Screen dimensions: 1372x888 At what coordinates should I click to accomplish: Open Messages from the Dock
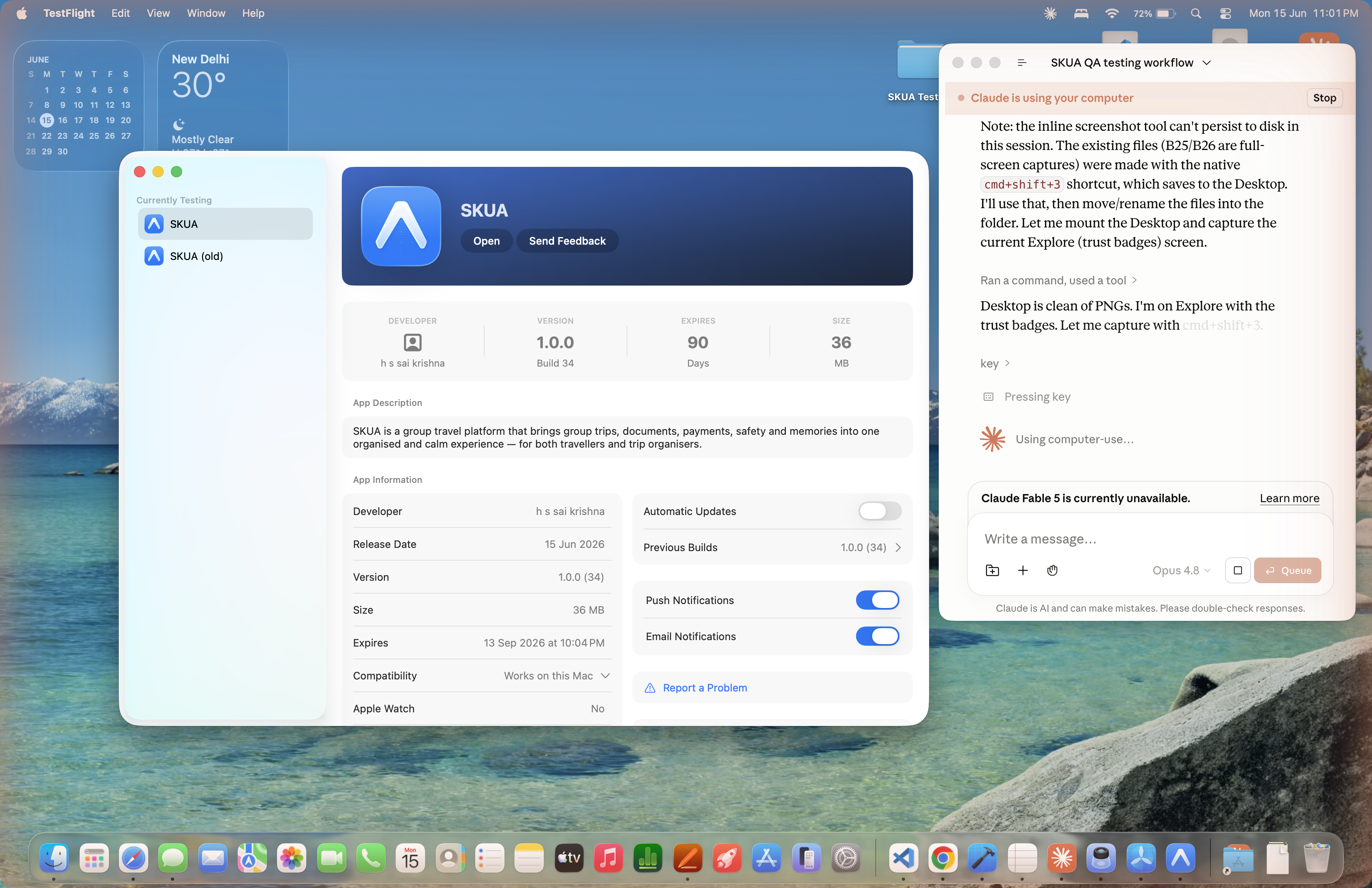click(x=173, y=858)
